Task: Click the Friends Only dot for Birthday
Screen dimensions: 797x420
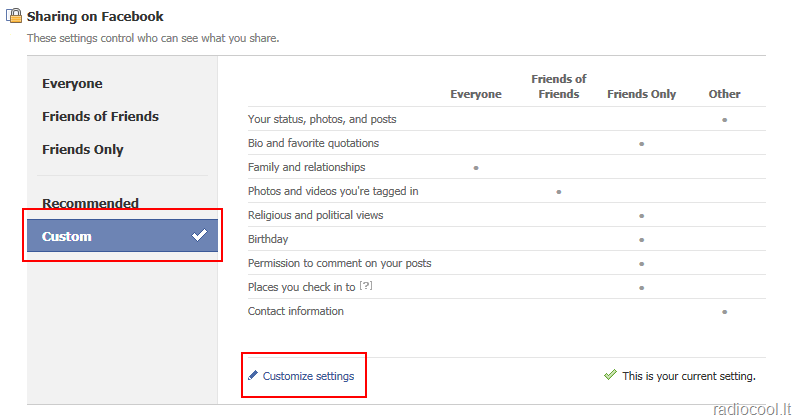Action: coord(641,239)
